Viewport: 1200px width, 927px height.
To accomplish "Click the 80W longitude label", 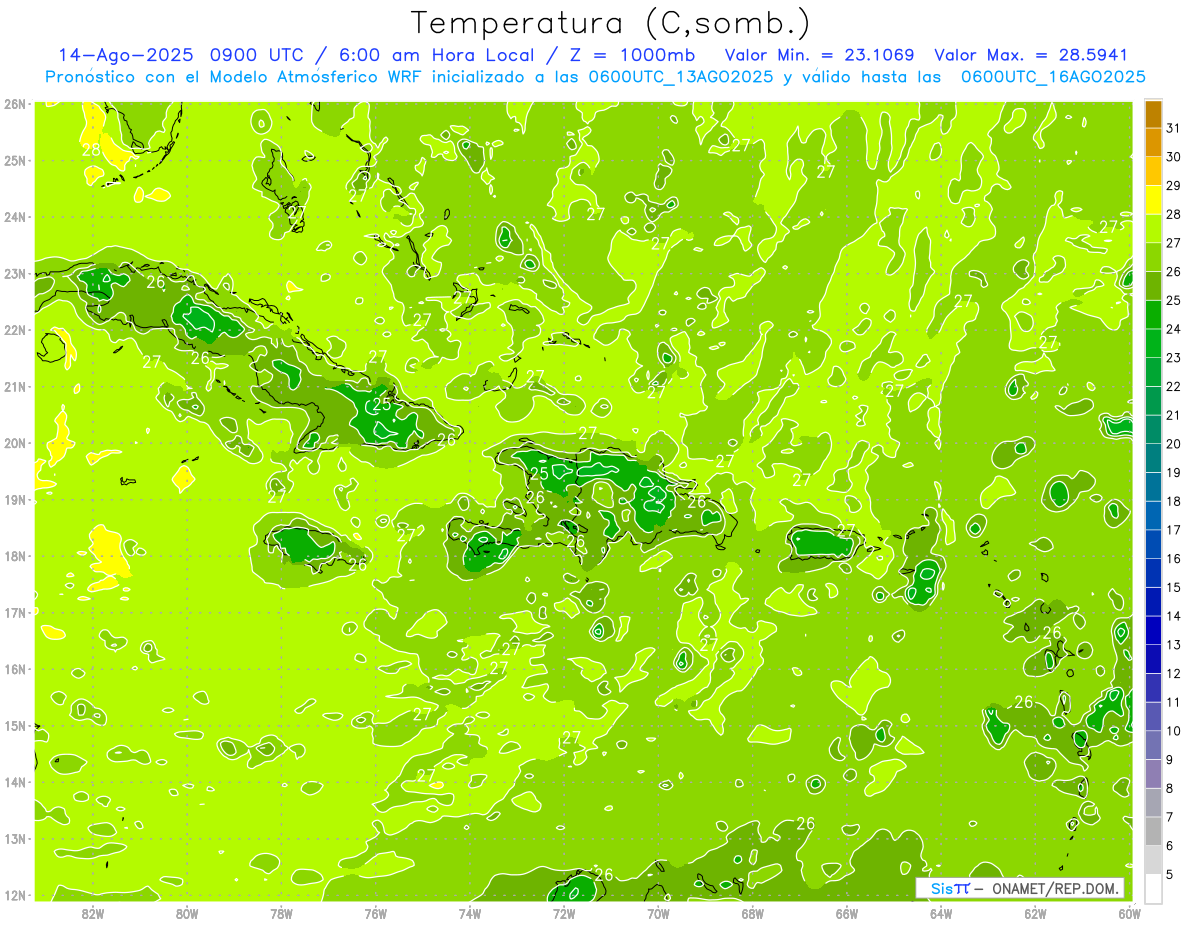I will coord(187,913).
